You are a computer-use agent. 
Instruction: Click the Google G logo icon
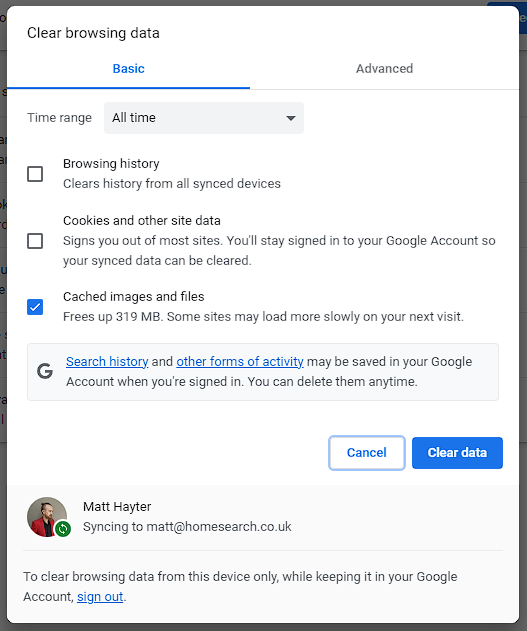[45, 371]
